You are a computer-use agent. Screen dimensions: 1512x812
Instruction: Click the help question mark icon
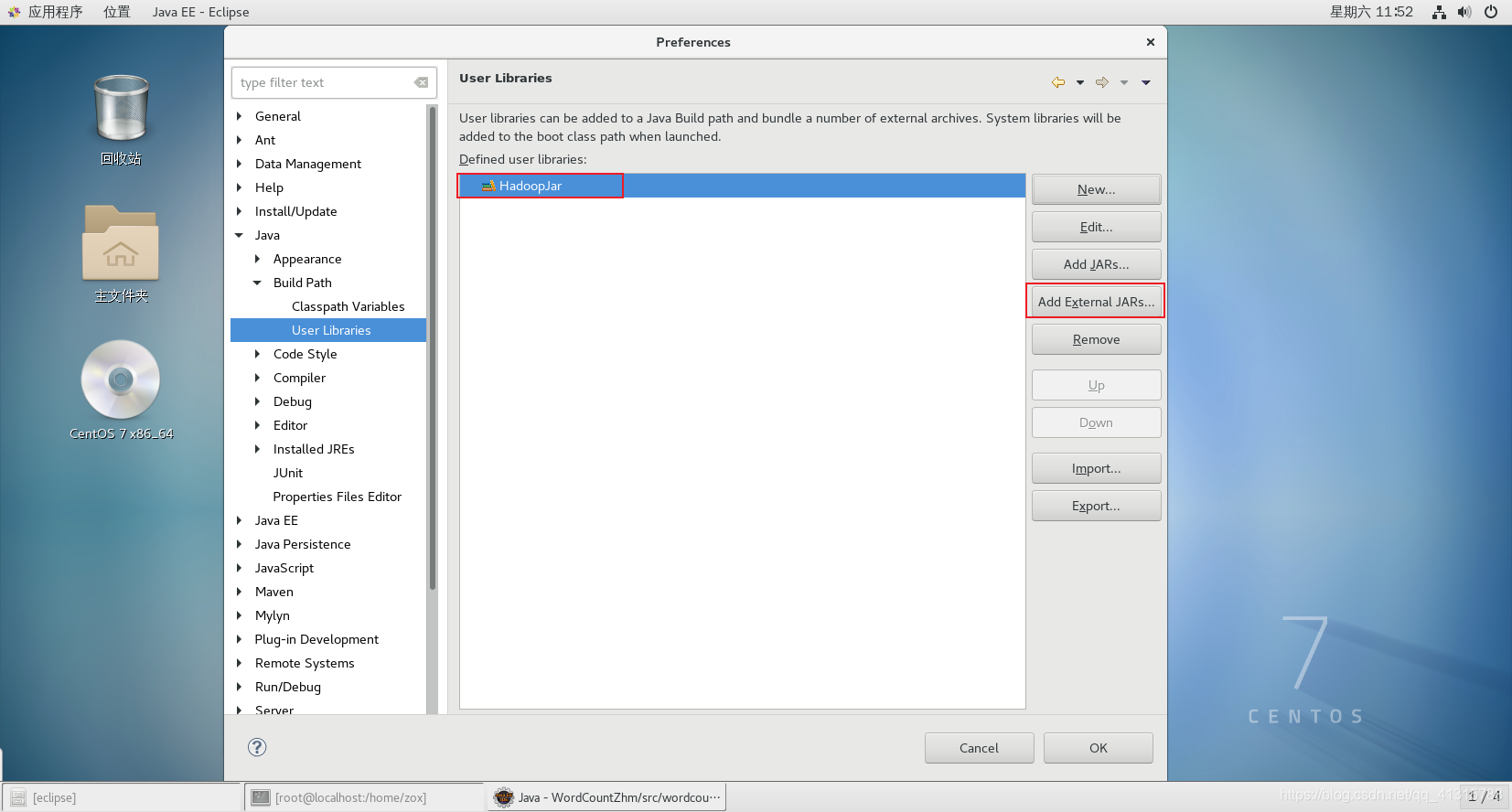point(257,747)
